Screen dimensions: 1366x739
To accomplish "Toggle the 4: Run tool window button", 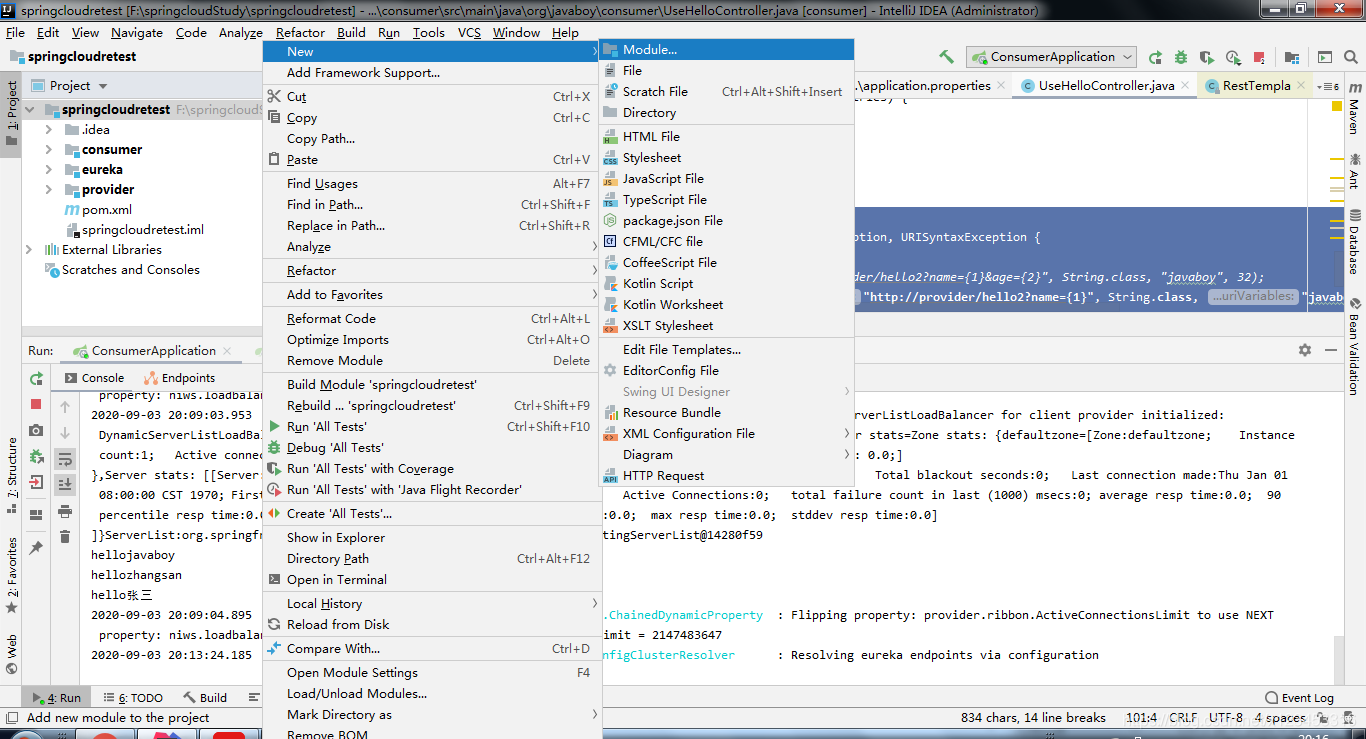I will pyautogui.click(x=56, y=698).
